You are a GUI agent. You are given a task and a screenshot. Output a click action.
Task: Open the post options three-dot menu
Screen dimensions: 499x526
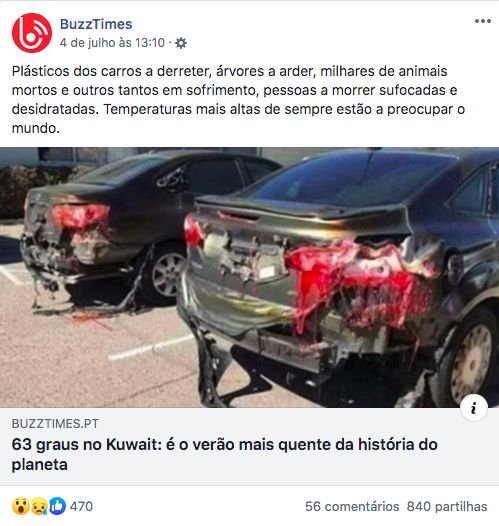(x=483, y=21)
